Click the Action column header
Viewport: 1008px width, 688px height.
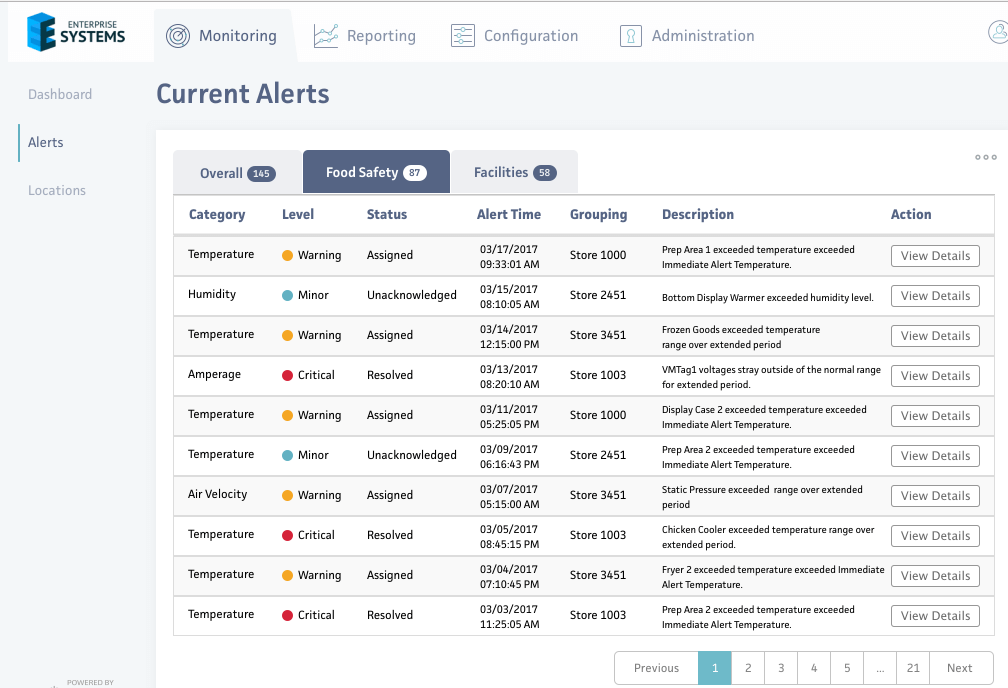pyautogui.click(x=911, y=215)
